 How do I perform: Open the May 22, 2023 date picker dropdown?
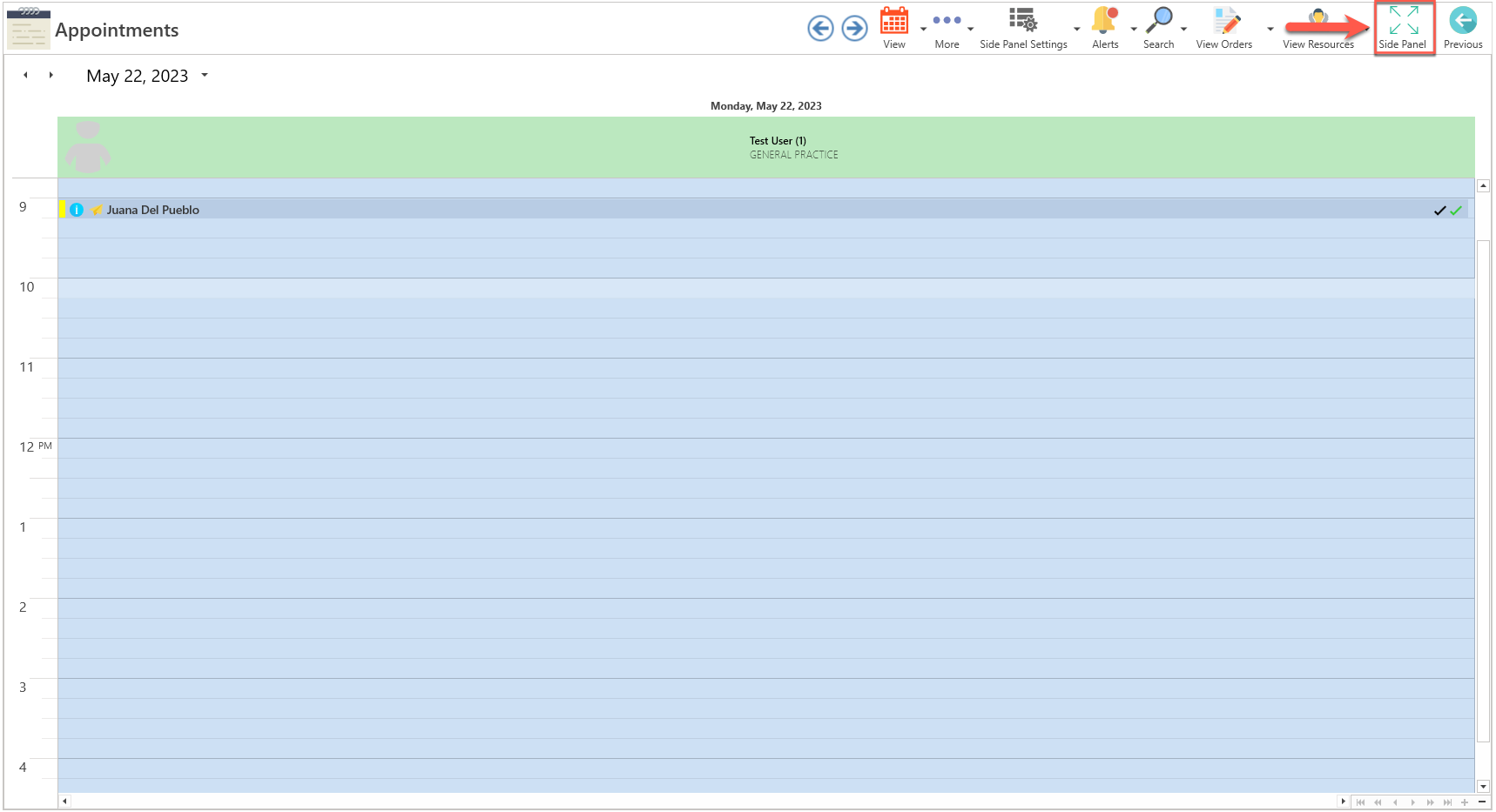(205, 75)
